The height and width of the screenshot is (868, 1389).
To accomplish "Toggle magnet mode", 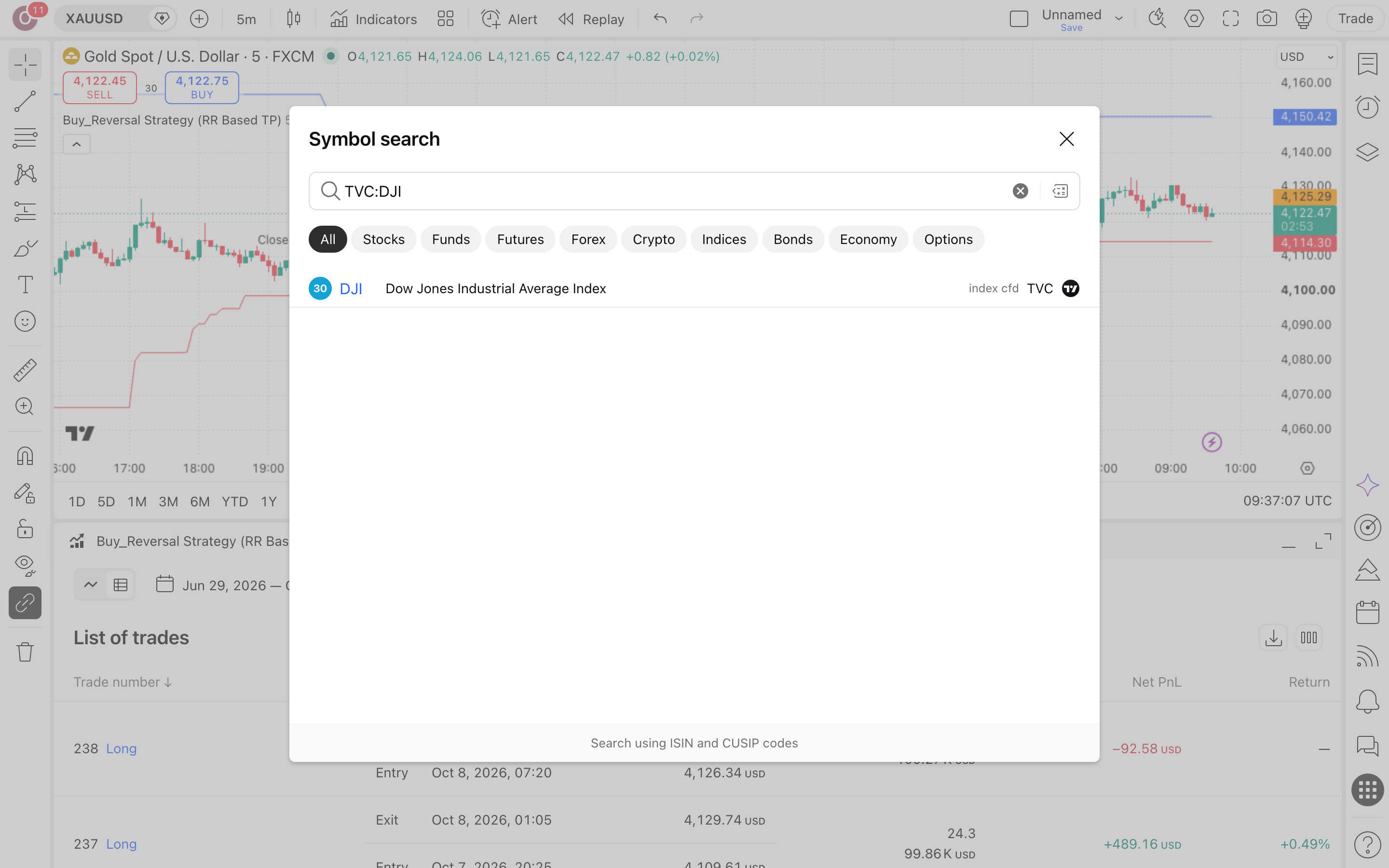I will coord(25,456).
